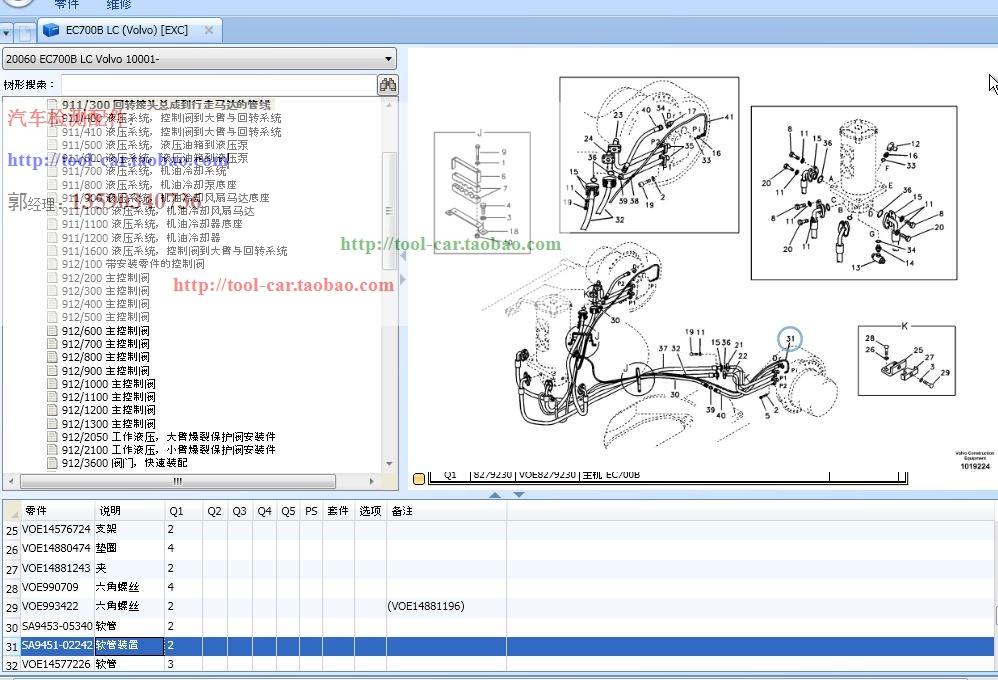Open the tab list dropdown arrow
This screenshot has height=680, width=998.
point(6,32)
